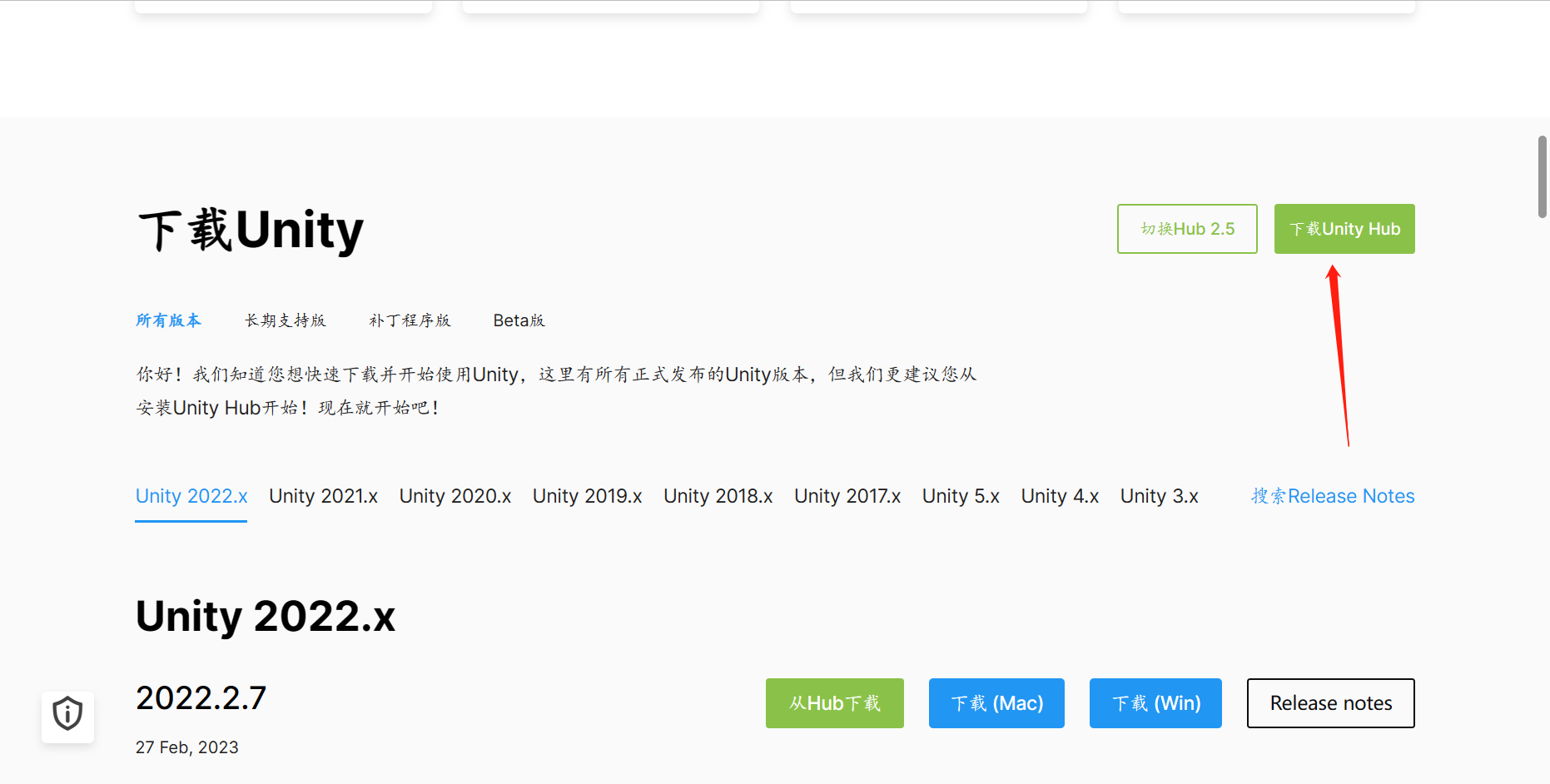
Task: Open the 搜索Release Notes link
Action: pos(1333,496)
